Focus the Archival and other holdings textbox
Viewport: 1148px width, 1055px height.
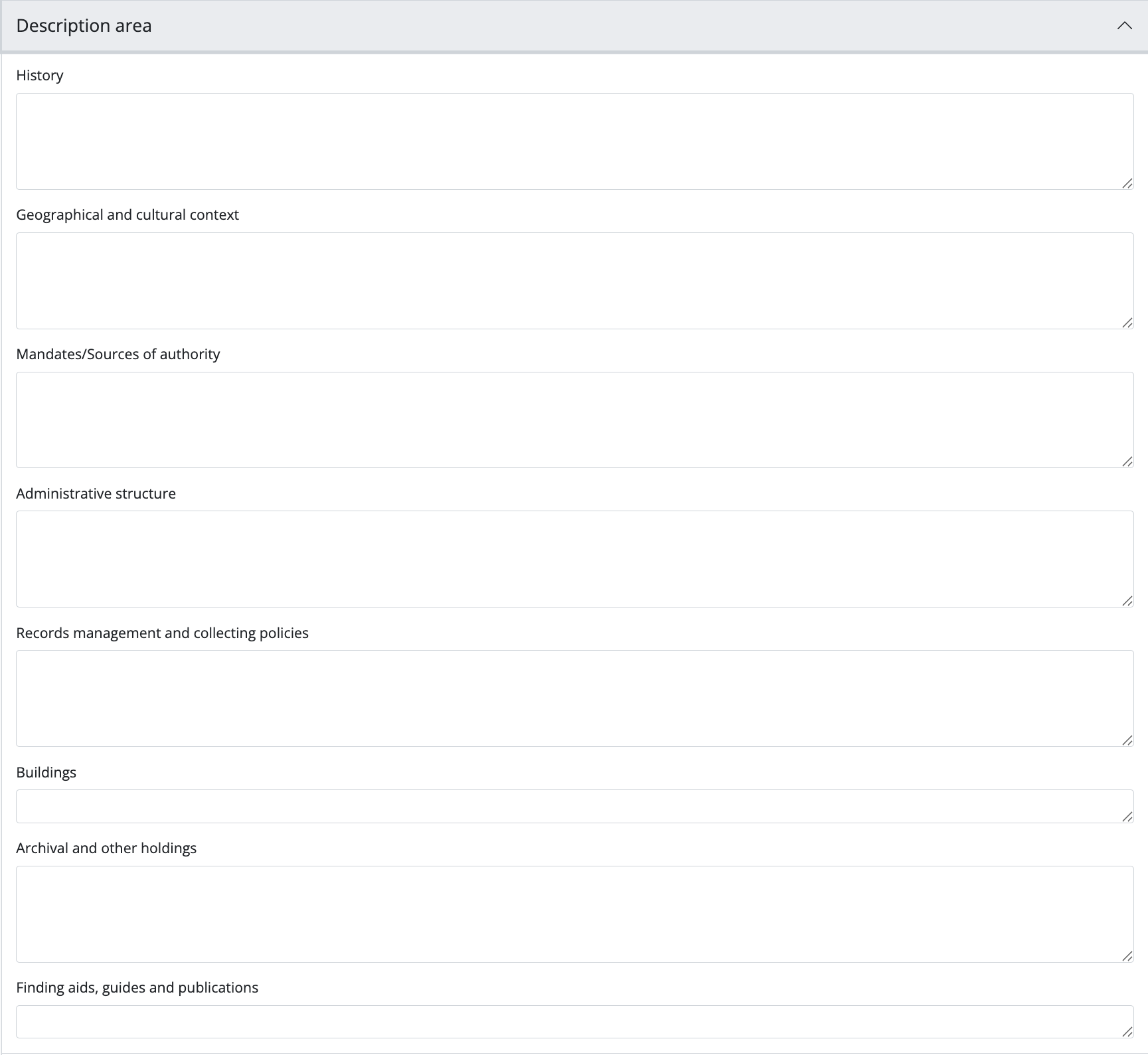(574, 914)
